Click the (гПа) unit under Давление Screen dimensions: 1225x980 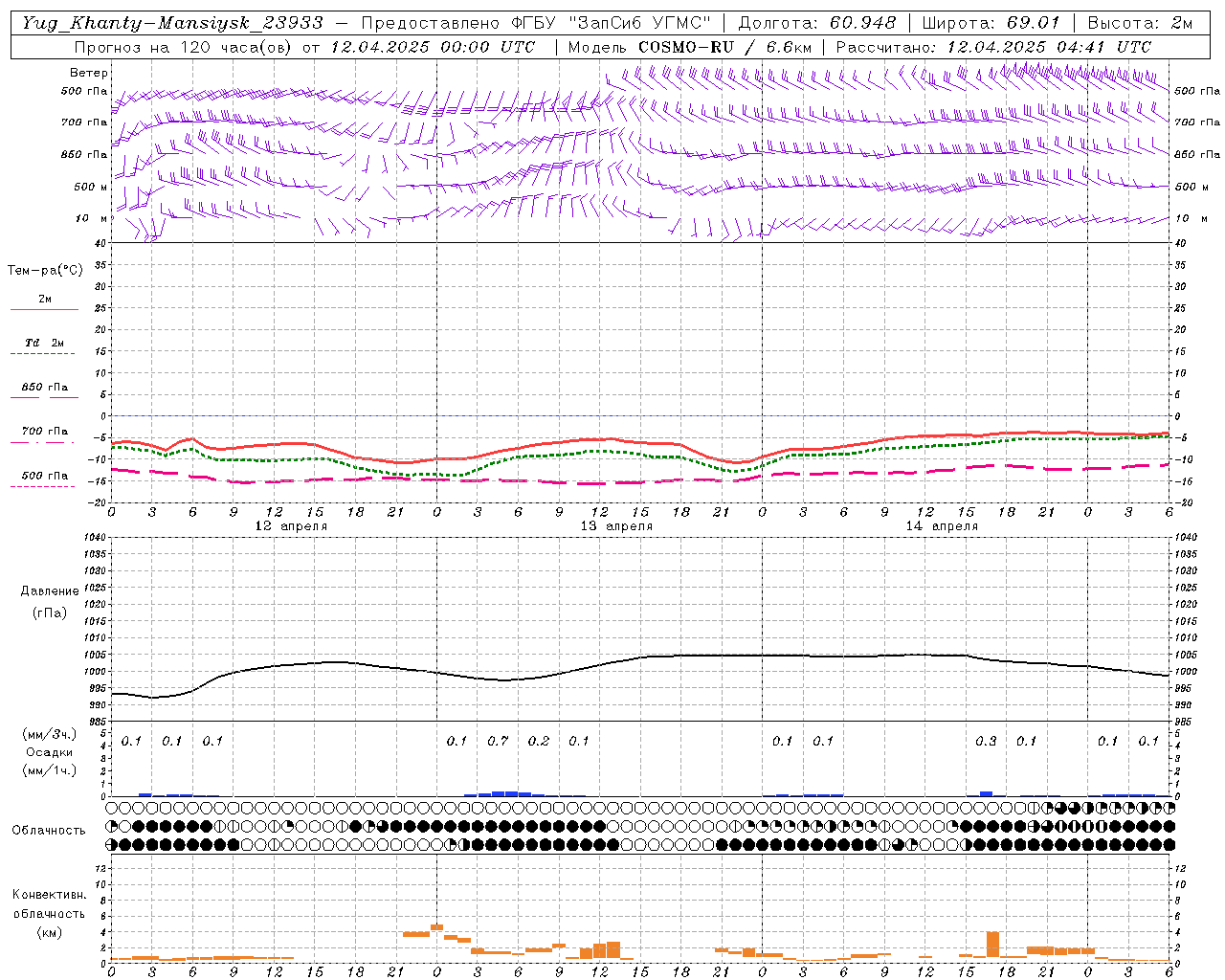click(50, 613)
